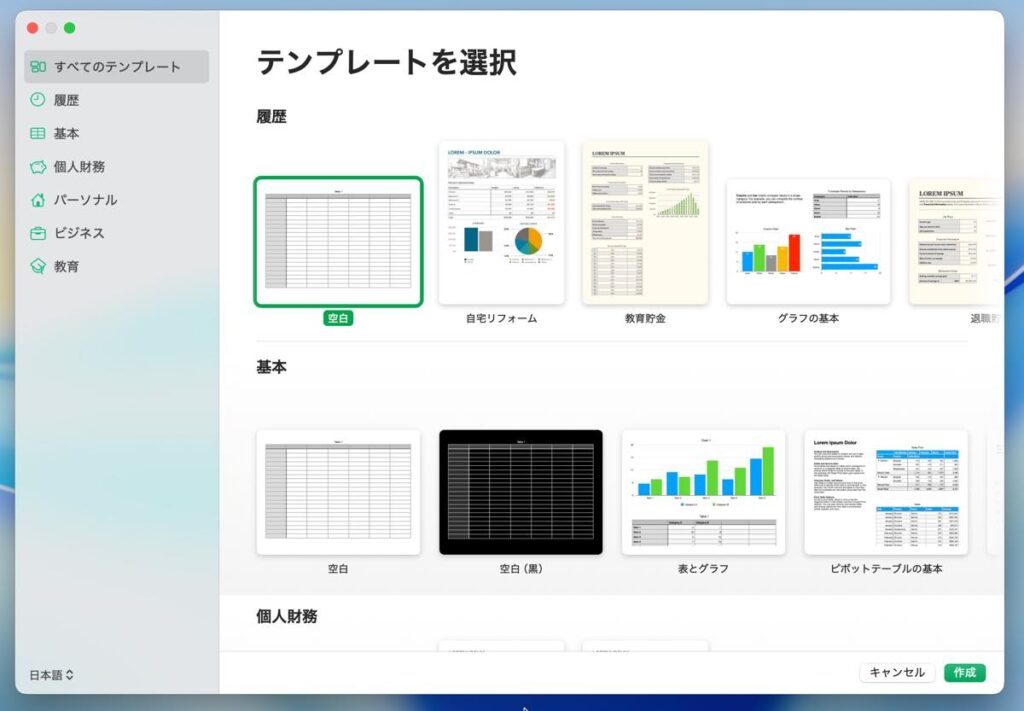Choose the ピボットテーブルの基本 template

[885, 492]
